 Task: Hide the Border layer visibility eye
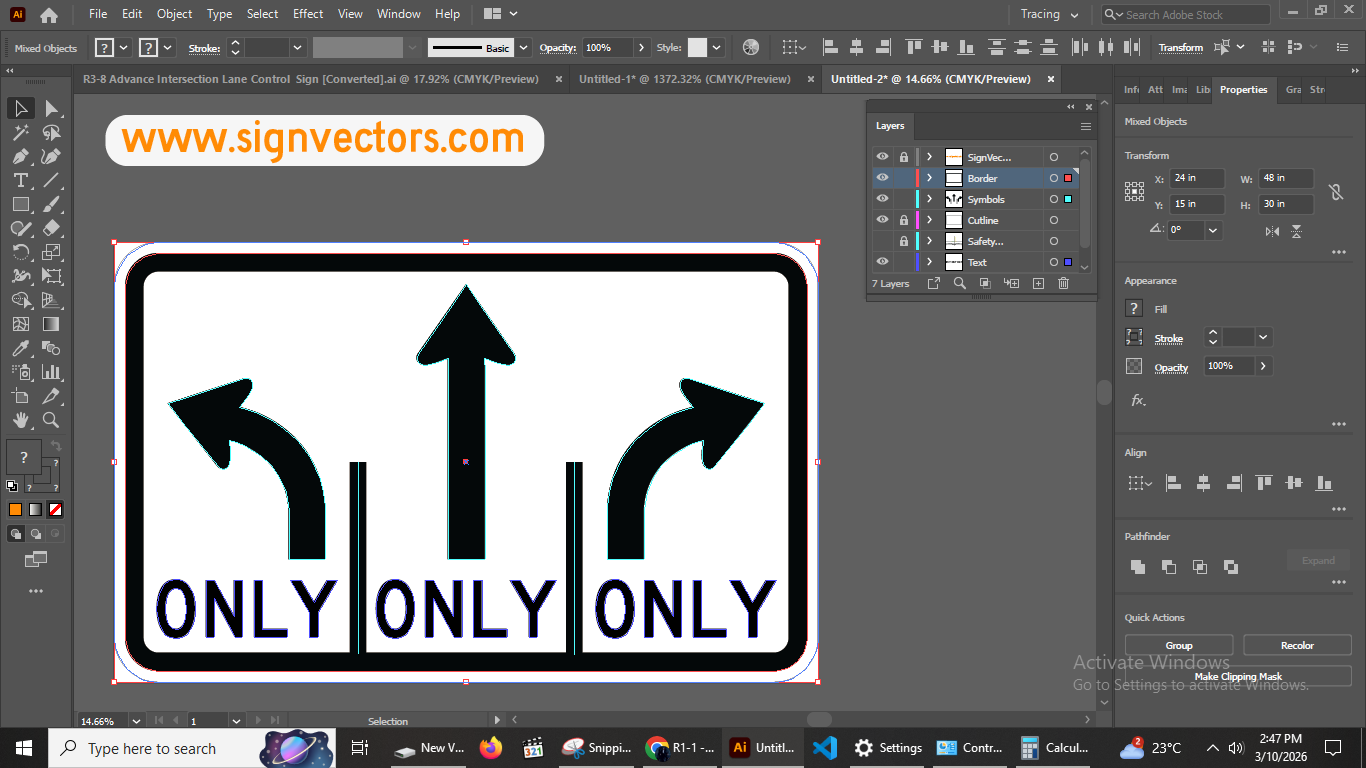[882, 178]
